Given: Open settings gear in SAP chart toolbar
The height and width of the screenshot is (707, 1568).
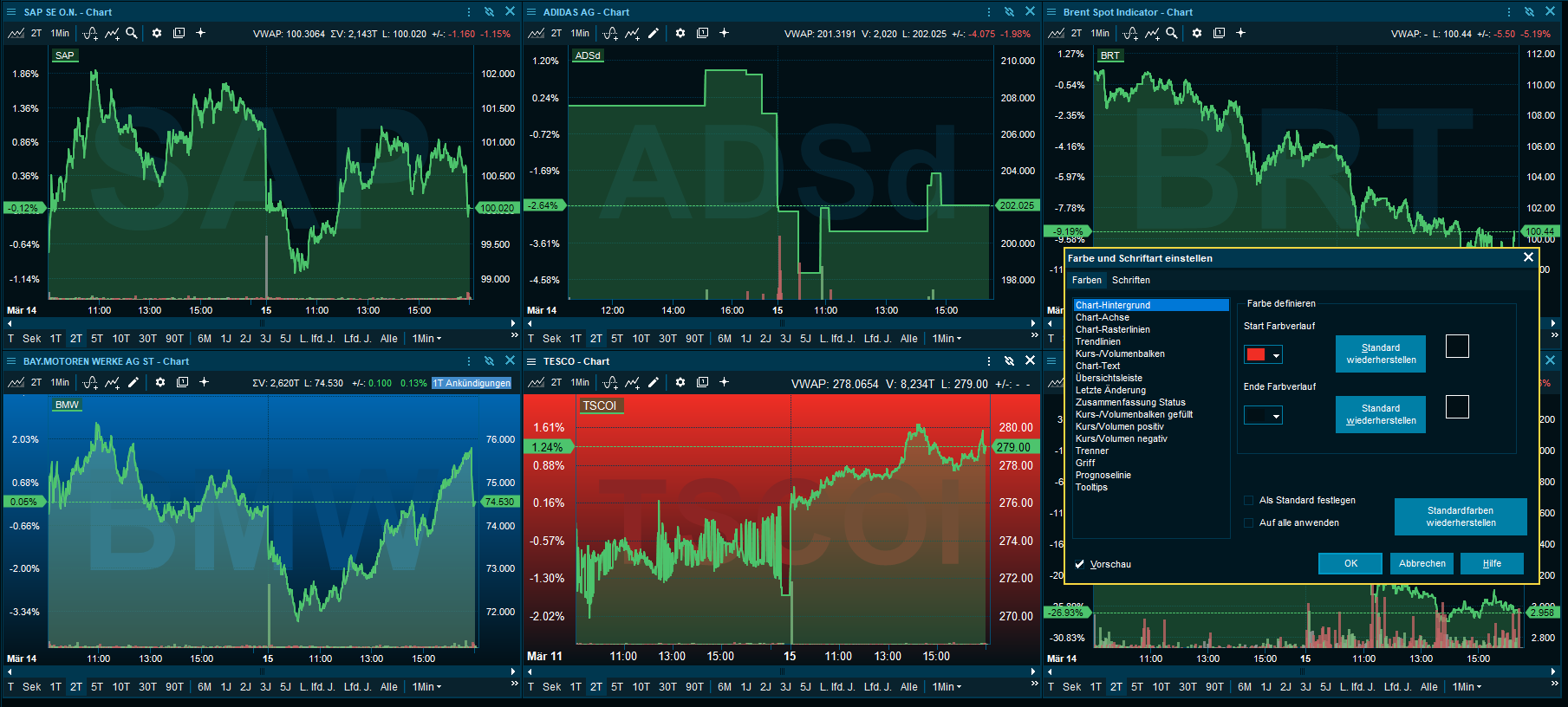Looking at the screenshot, I should pos(157,33).
